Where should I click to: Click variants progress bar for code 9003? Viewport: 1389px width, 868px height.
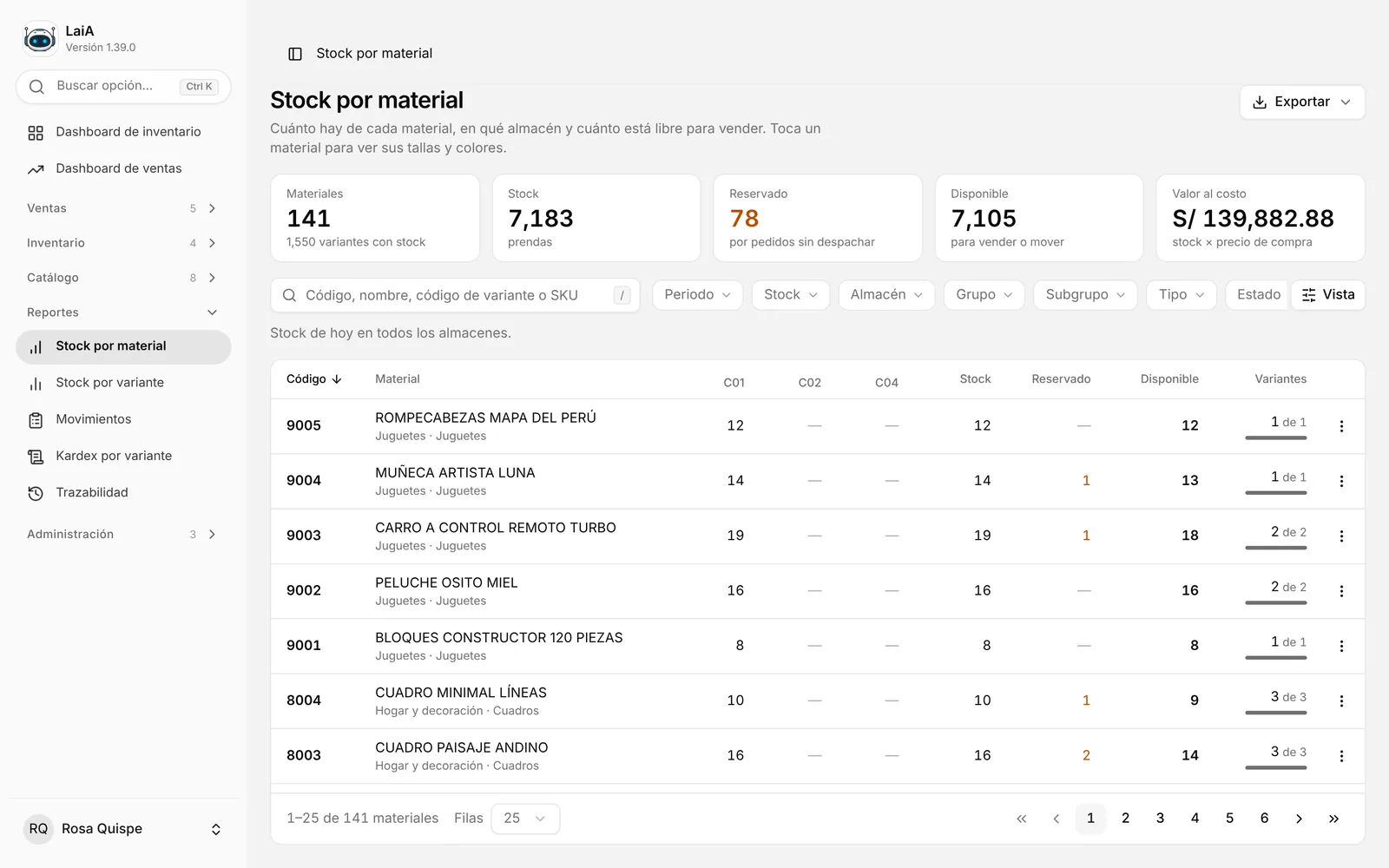coord(1275,548)
